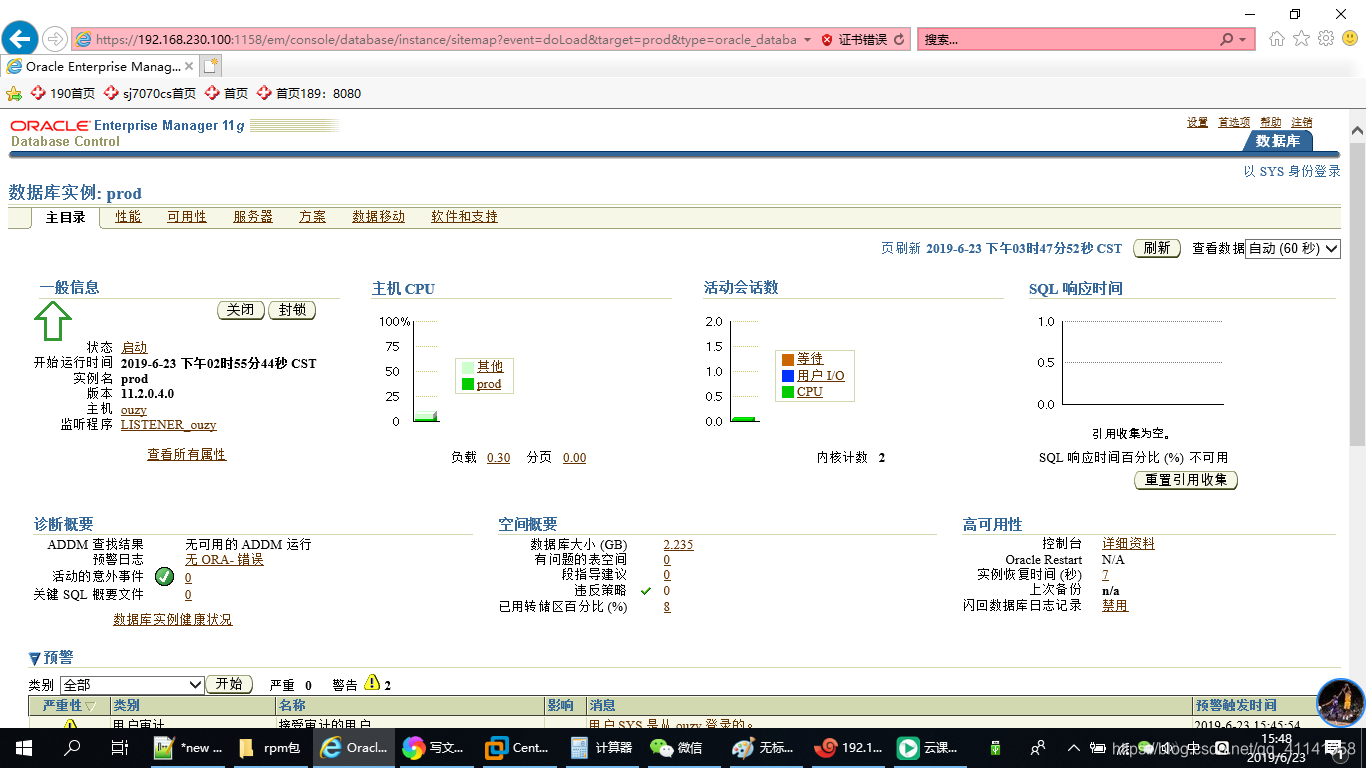Click the 详细资料 console link
Viewport: 1366px width, 768px height.
(1128, 544)
